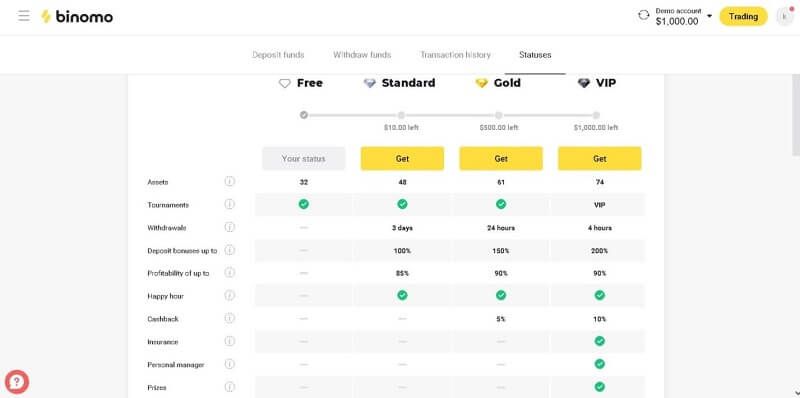The width and height of the screenshot is (800, 398).
Task: Click Gold cashback value 5%
Action: (x=501, y=319)
